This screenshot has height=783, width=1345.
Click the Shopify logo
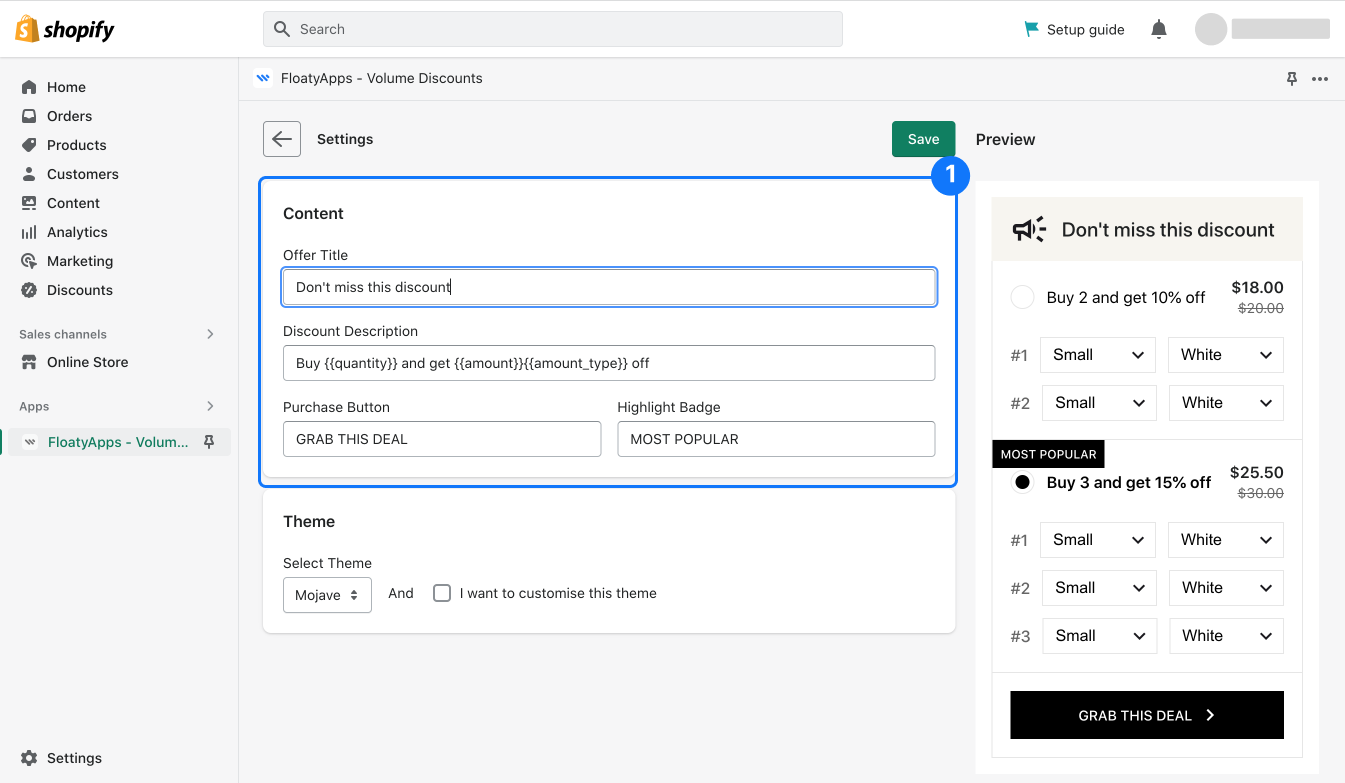(63, 28)
